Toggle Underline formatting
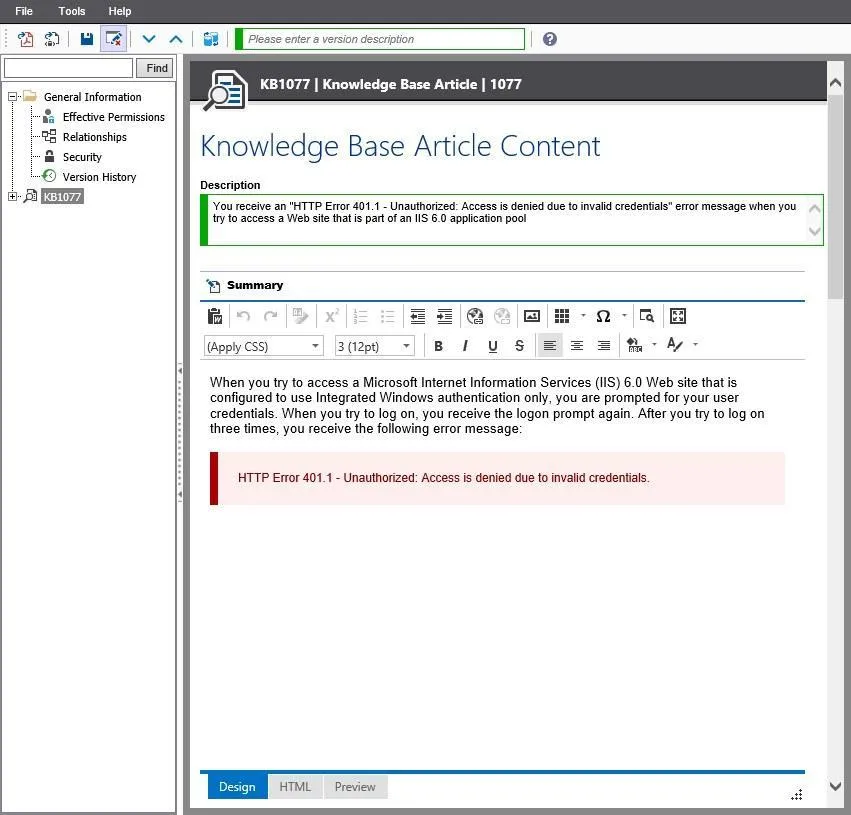Viewport: 851px width, 815px height. point(492,346)
